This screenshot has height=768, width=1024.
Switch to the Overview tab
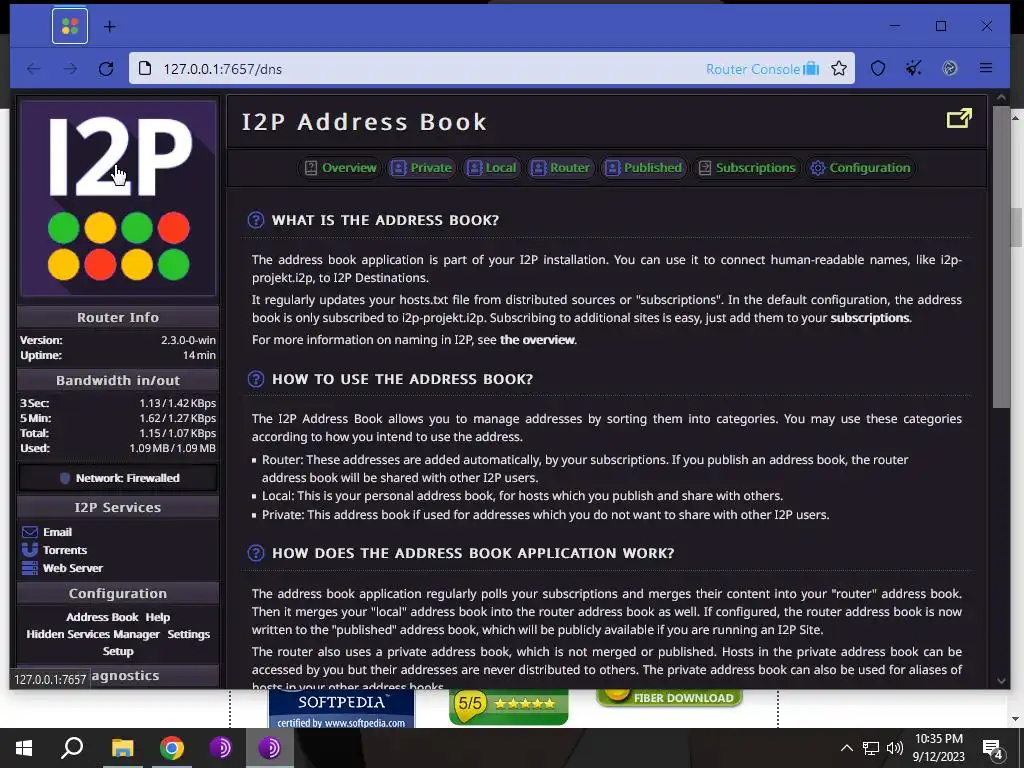340,168
